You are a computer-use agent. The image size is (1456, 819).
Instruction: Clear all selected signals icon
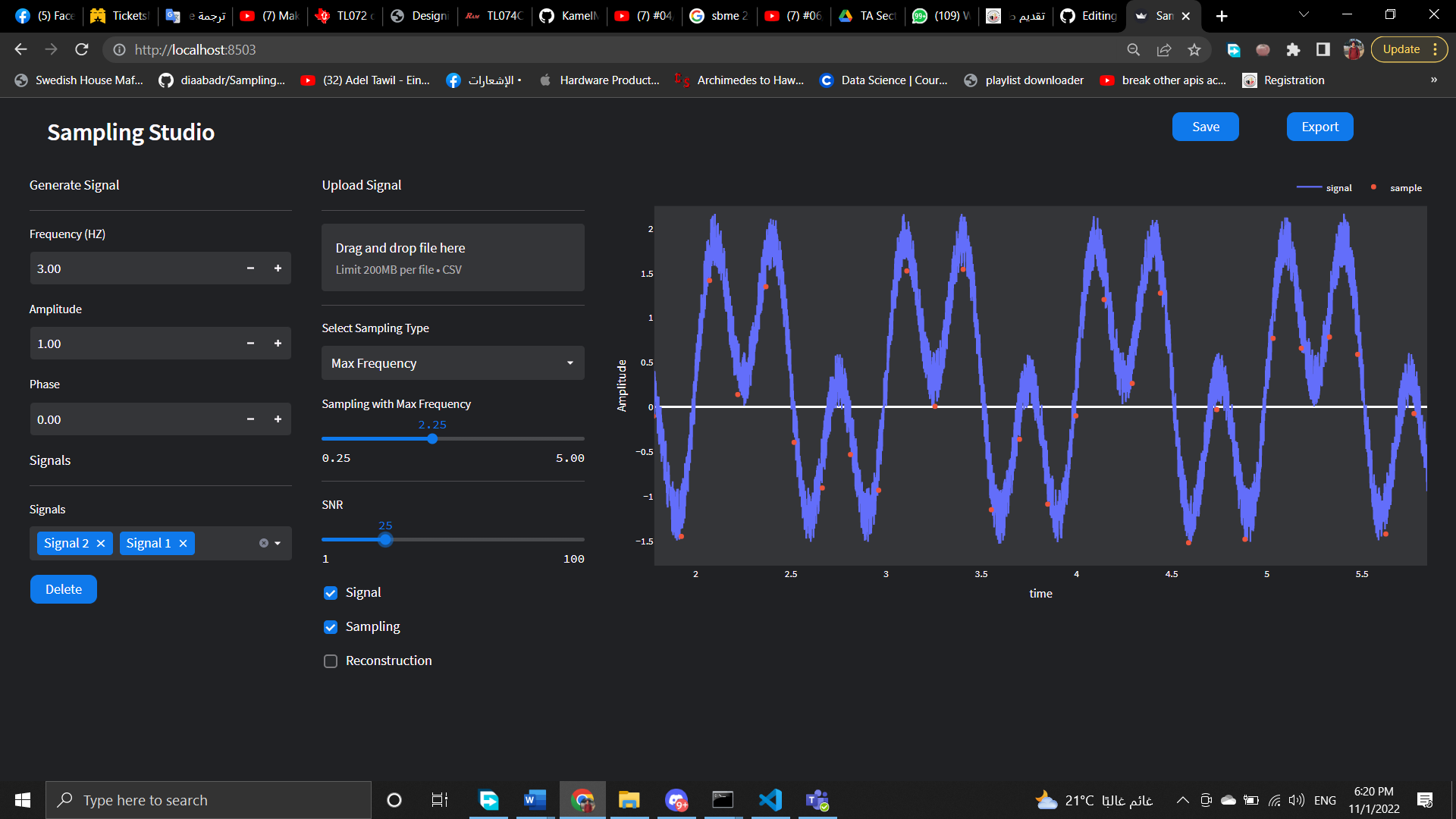coord(263,543)
